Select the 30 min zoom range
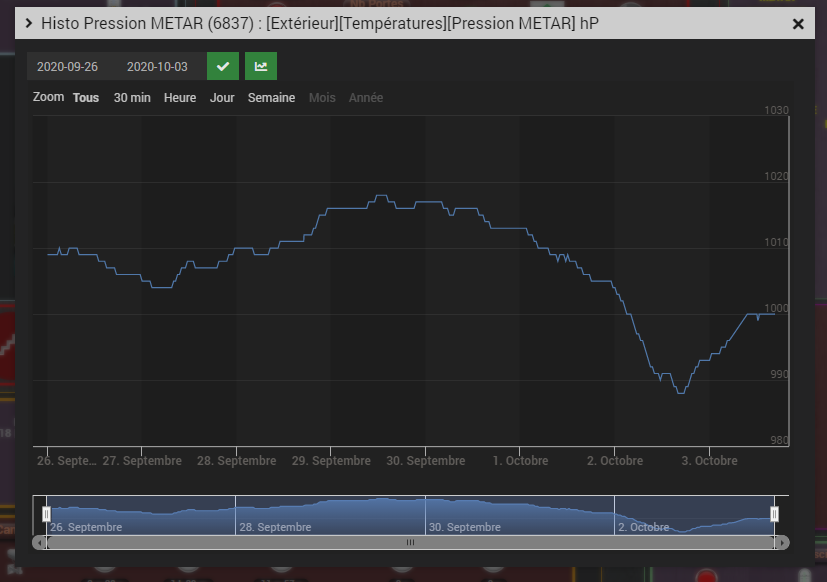This screenshot has width=827, height=582. click(132, 98)
